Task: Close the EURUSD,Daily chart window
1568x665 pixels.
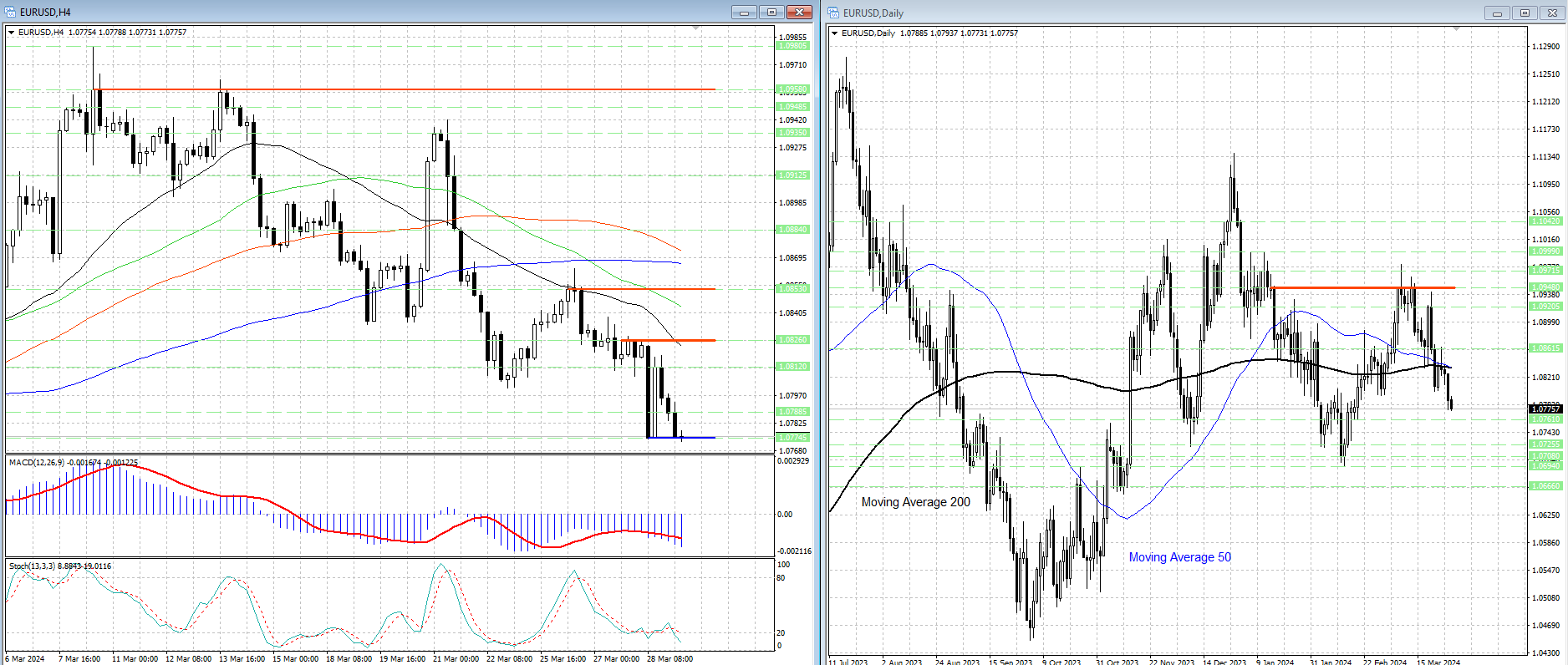Action: click(x=1553, y=13)
